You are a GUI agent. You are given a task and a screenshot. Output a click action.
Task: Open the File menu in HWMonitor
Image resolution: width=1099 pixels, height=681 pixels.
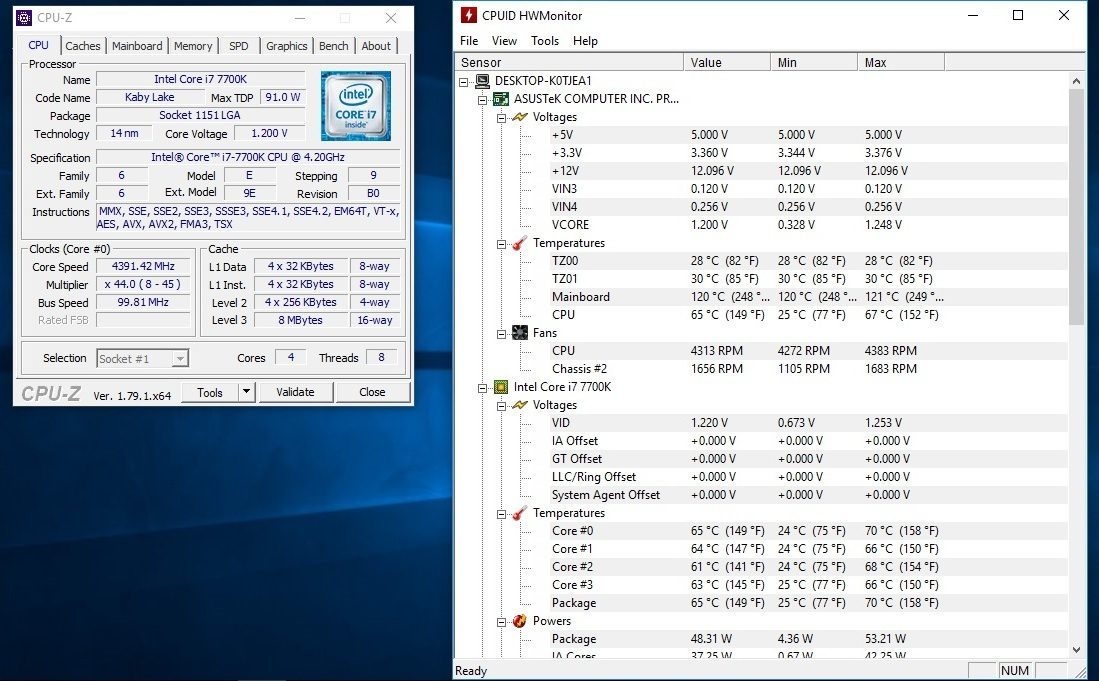click(469, 41)
